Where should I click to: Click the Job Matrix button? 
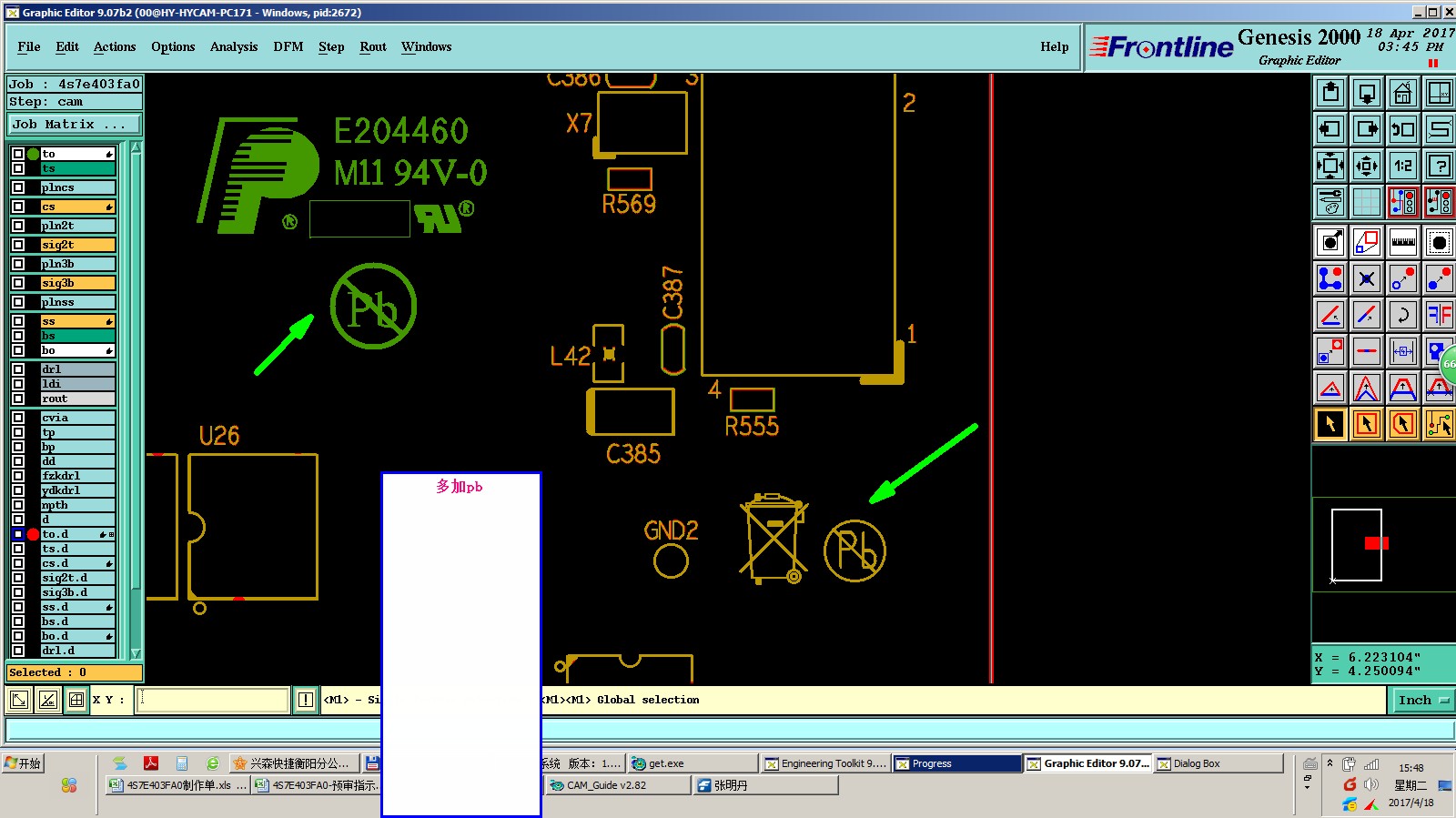[75, 125]
